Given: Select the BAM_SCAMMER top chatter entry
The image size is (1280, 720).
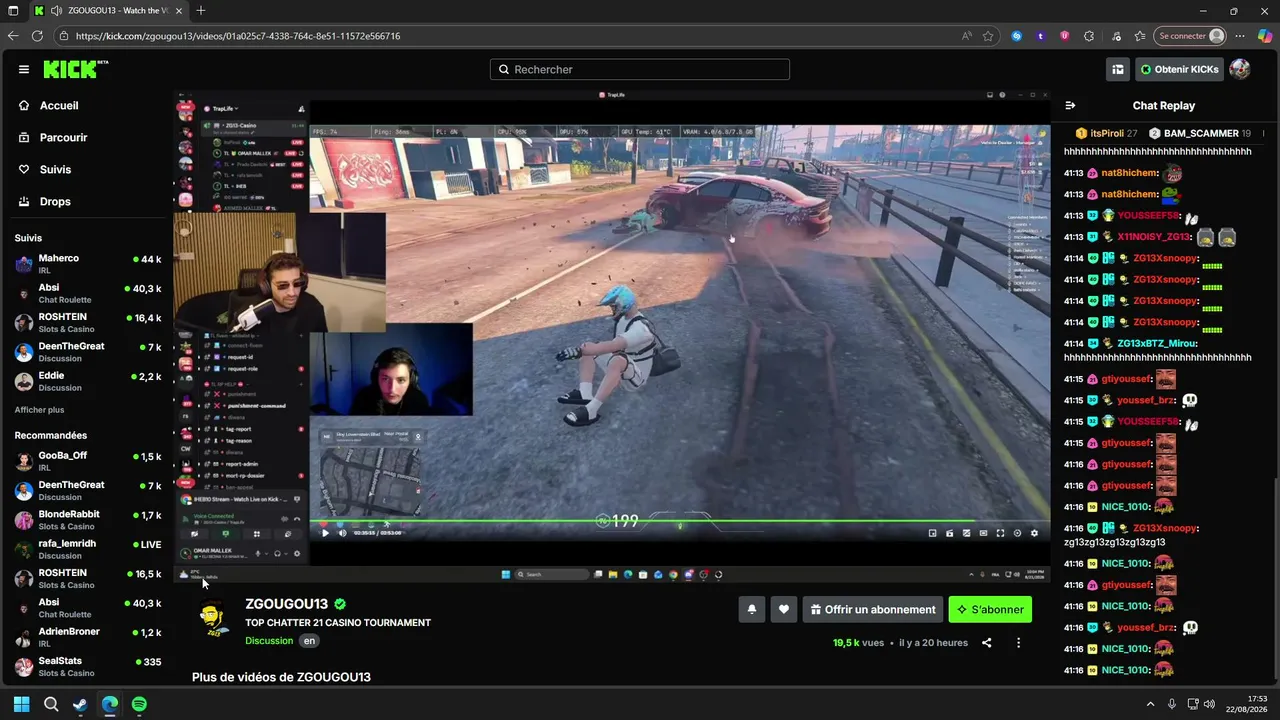Looking at the screenshot, I should click(x=1200, y=133).
